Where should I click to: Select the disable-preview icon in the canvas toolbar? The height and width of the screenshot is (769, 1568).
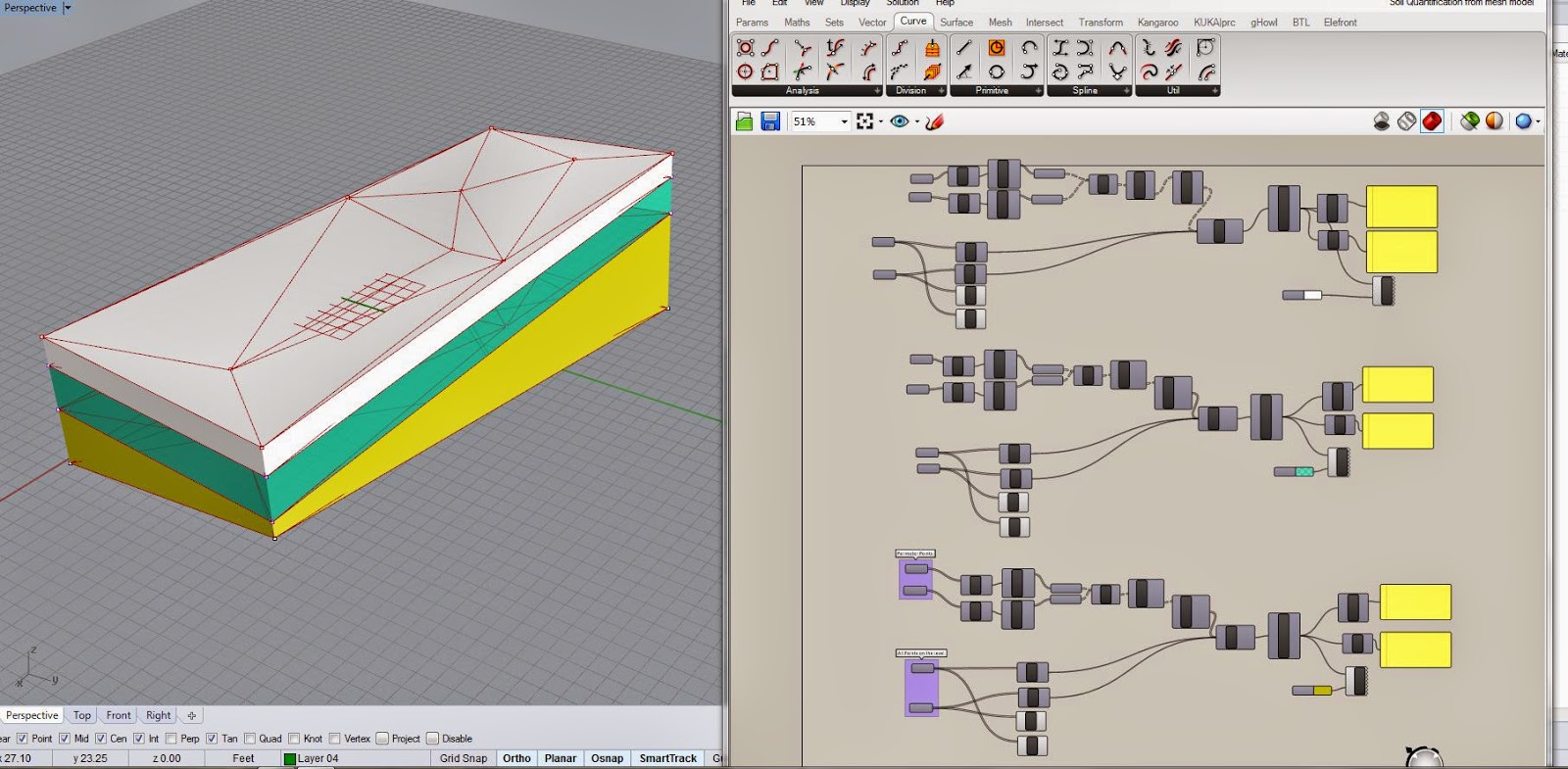coord(1382,121)
